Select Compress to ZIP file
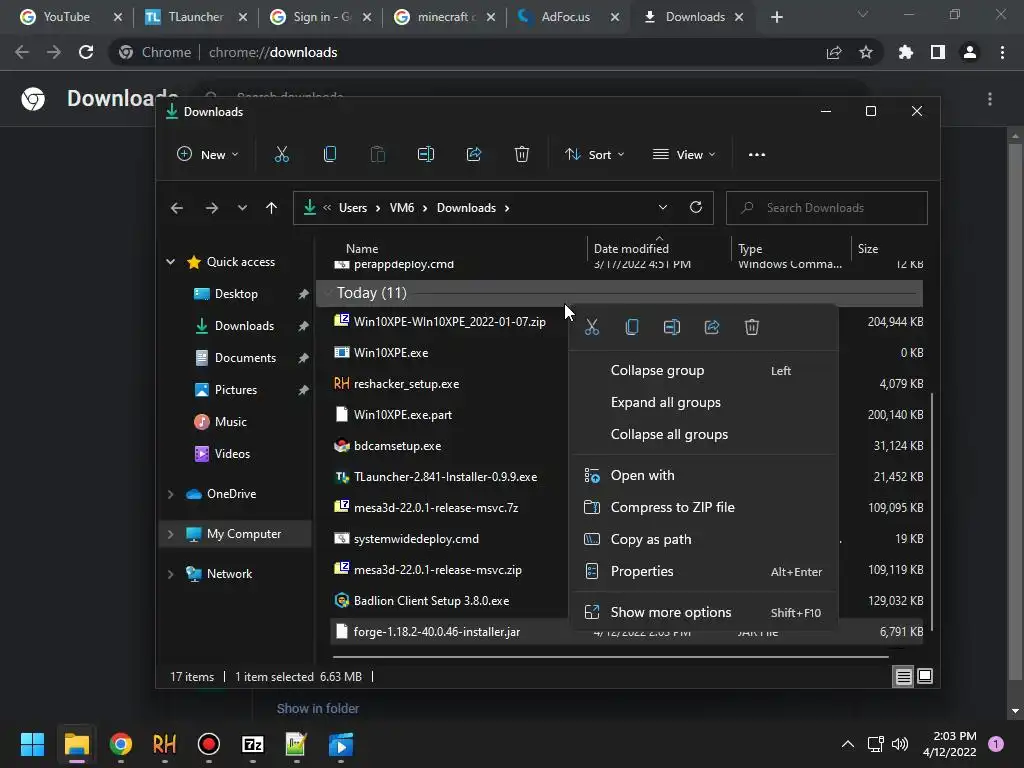The width and height of the screenshot is (1024, 768). click(x=703, y=507)
